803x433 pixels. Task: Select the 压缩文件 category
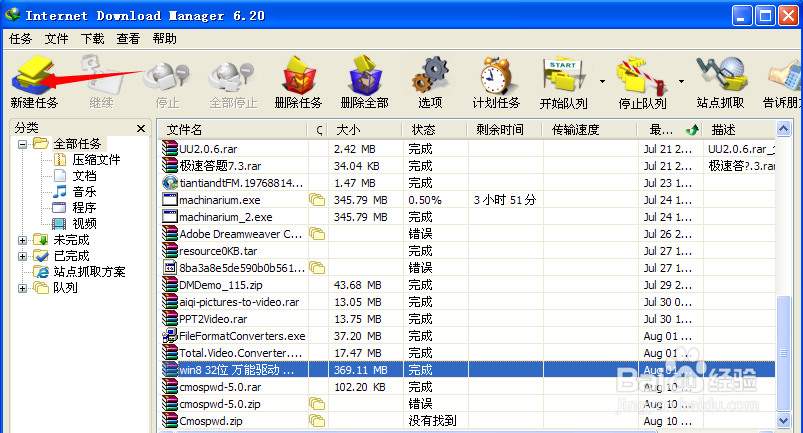click(96, 160)
